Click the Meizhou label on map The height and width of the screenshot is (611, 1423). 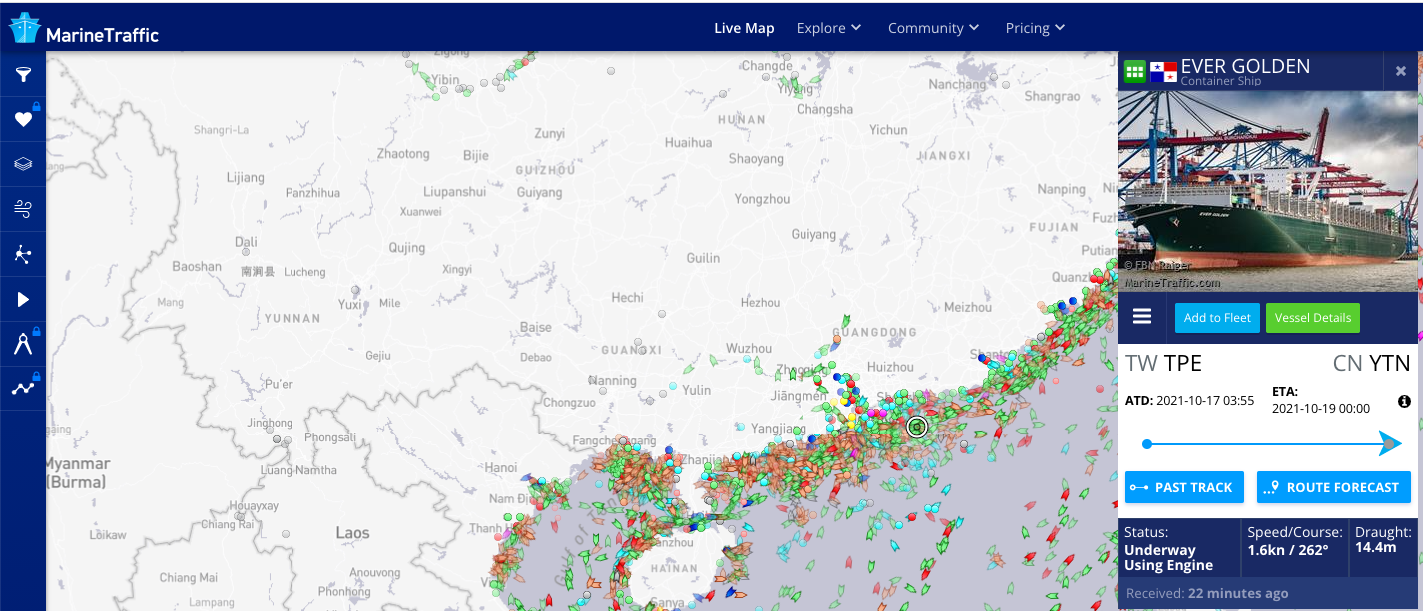click(x=968, y=307)
